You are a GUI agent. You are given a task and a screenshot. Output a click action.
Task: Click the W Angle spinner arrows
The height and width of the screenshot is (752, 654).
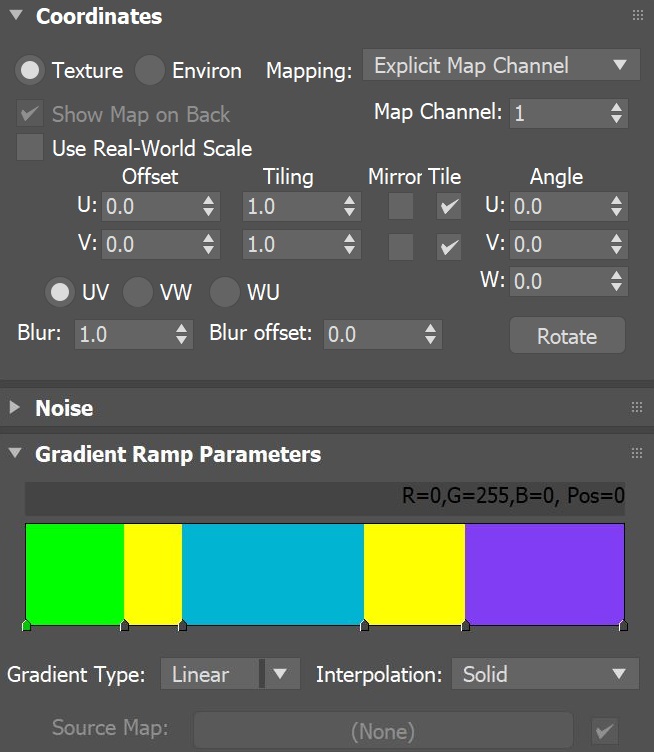(x=617, y=281)
